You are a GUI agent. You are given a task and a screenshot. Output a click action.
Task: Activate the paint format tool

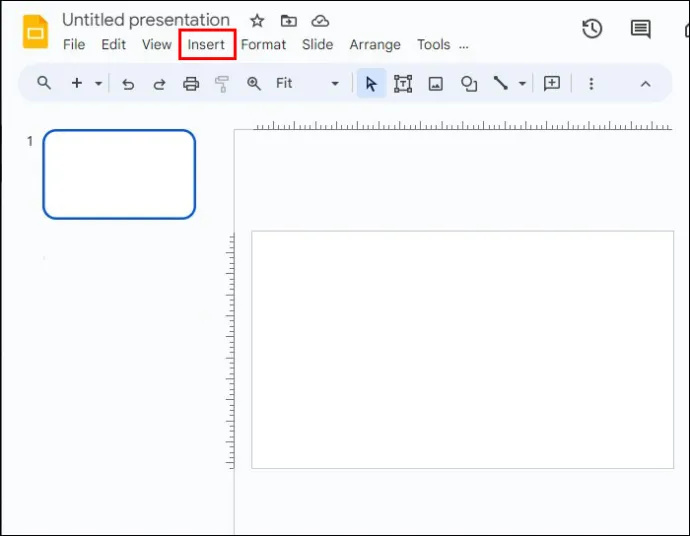point(222,84)
